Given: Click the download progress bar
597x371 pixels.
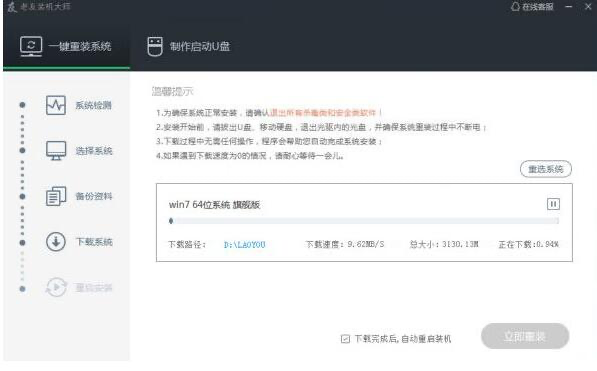Looking at the screenshot, I should tap(364, 221).
